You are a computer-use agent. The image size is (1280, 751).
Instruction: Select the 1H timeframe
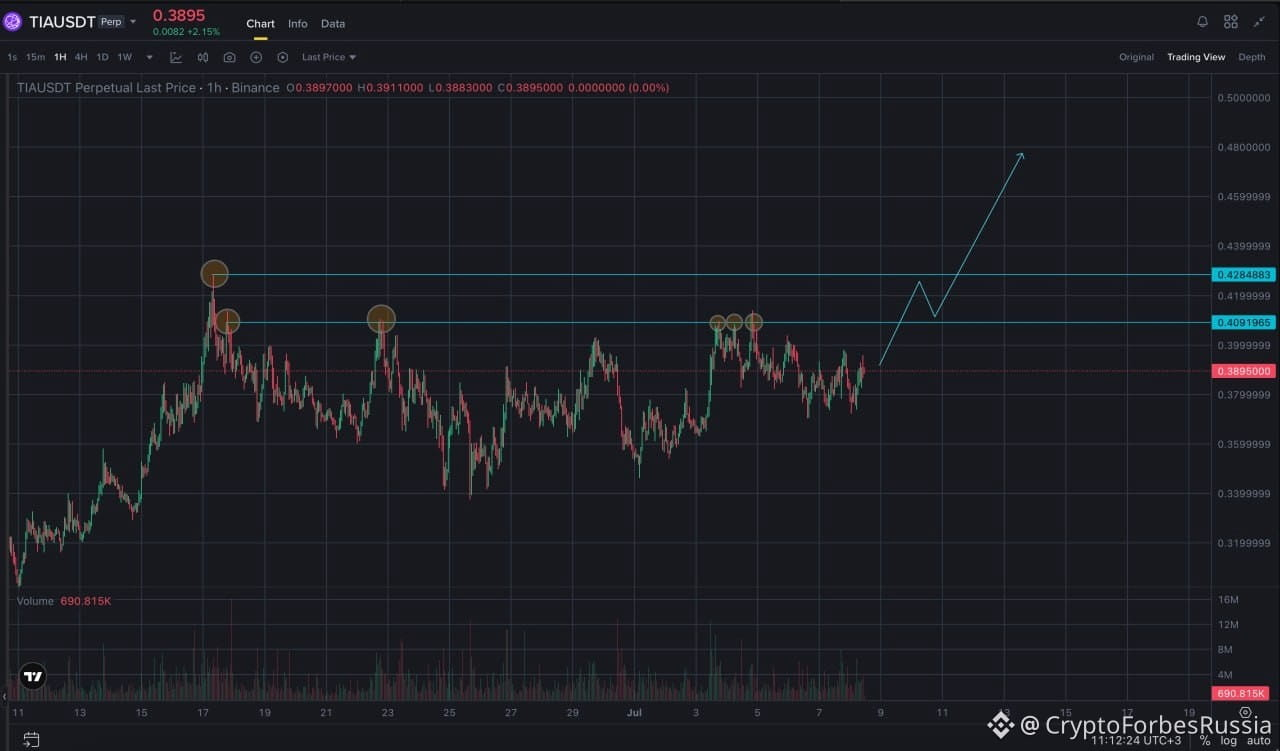point(60,57)
